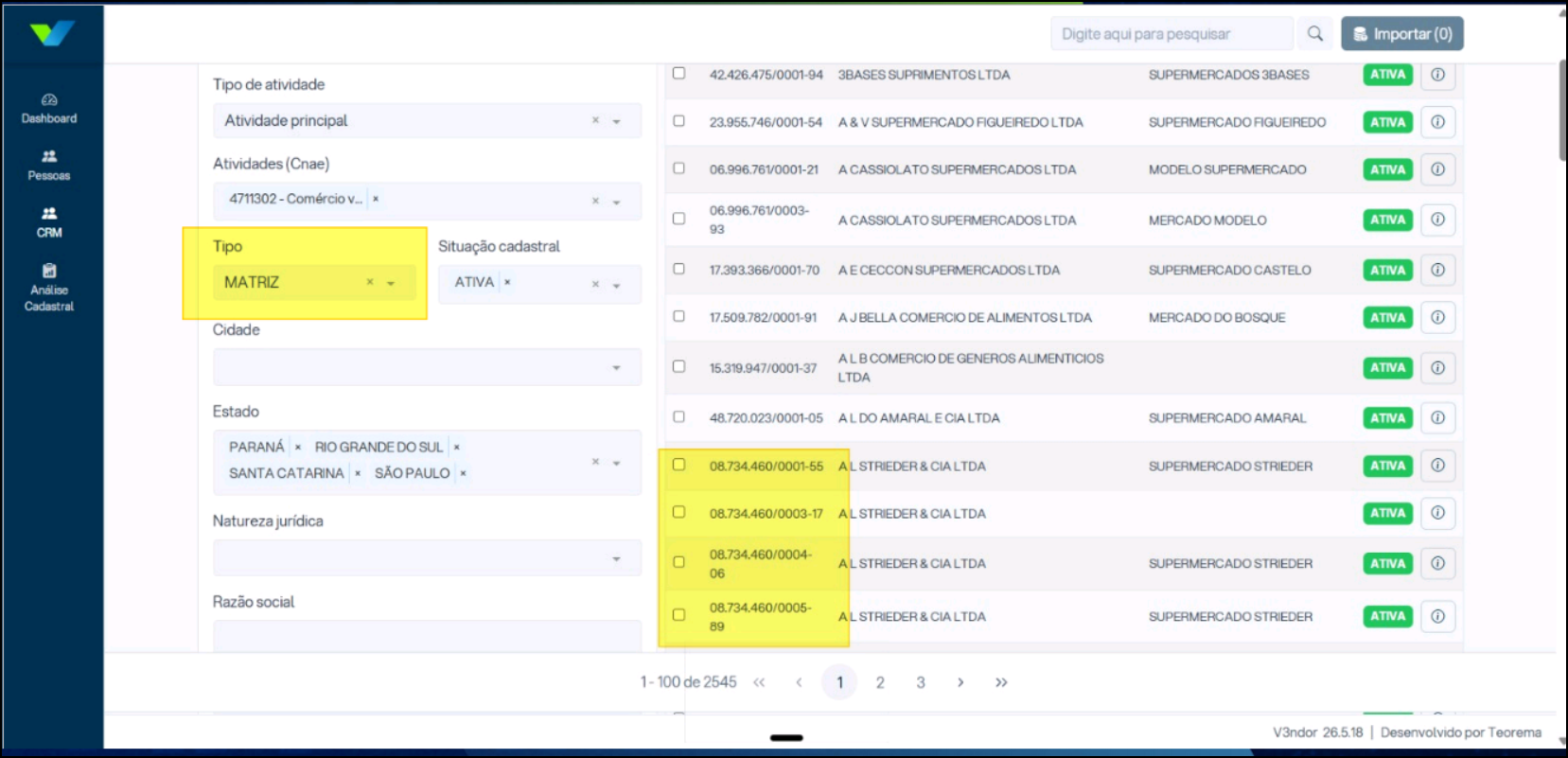This screenshot has width=1568, height=758.
Task: Click the ATIVA badge for MERCADO MODELO
Action: click(x=1387, y=220)
